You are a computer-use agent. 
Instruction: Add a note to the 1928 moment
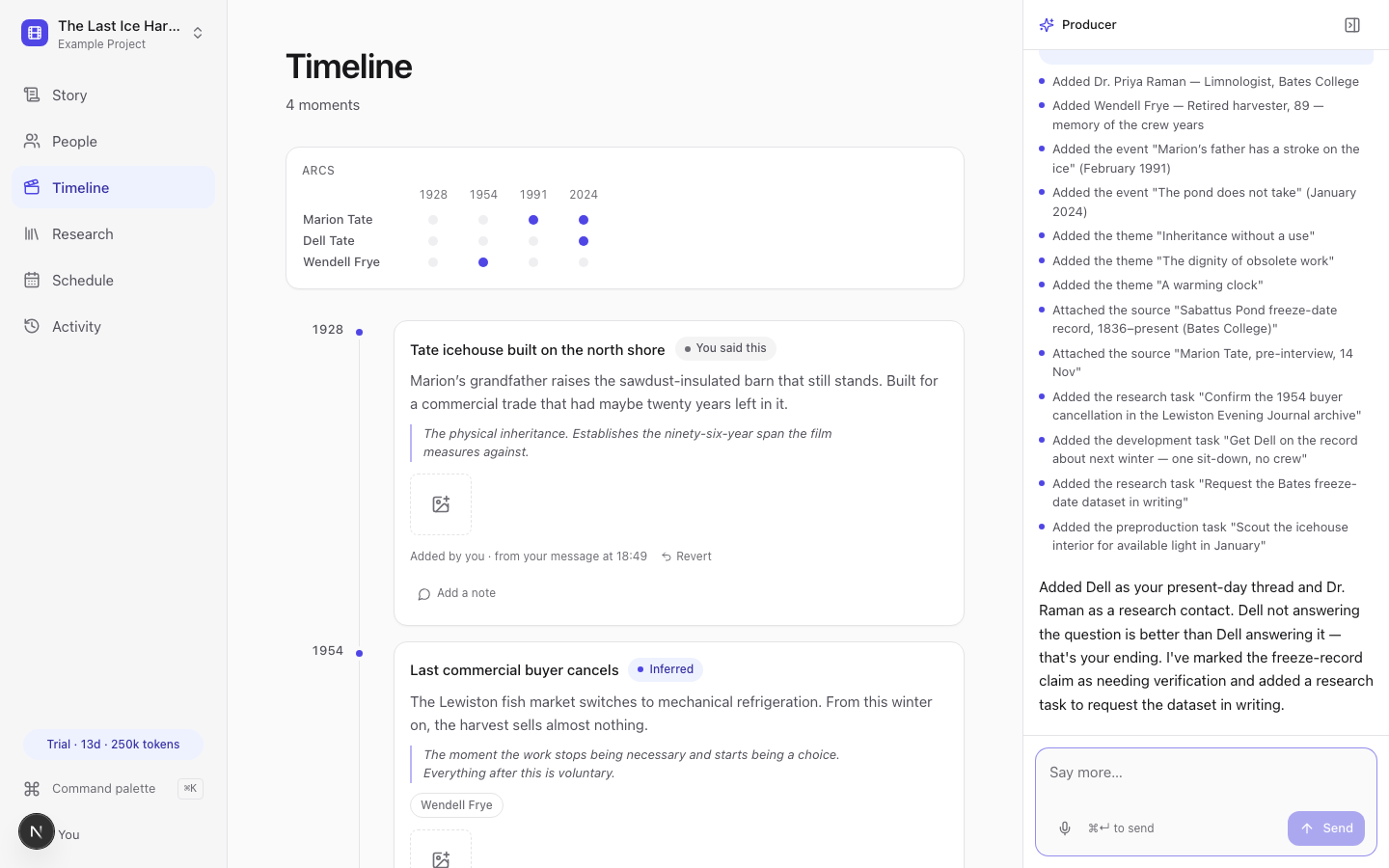click(x=456, y=593)
